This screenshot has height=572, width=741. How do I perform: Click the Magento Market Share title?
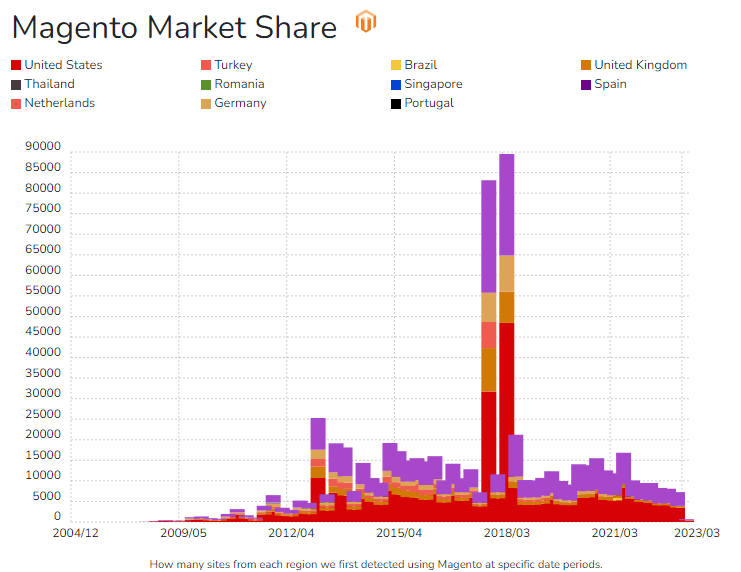174,27
